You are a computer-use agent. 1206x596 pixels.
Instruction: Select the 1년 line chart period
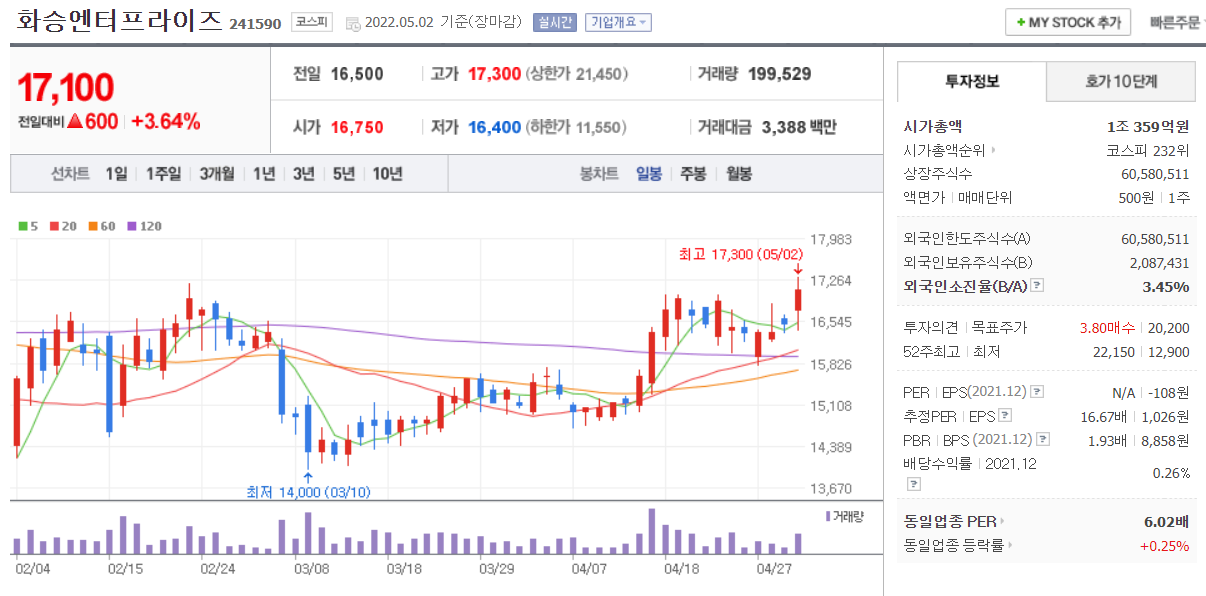click(x=264, y=174)
